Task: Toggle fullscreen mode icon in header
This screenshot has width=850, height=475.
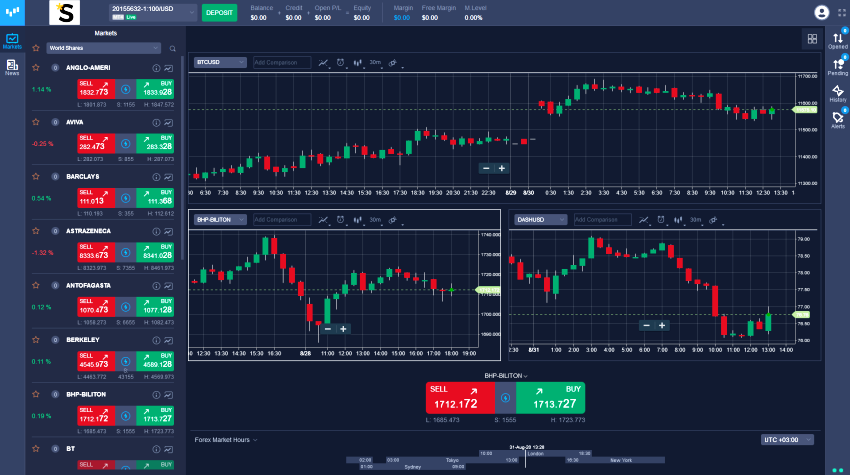Action: click(842, 12)
